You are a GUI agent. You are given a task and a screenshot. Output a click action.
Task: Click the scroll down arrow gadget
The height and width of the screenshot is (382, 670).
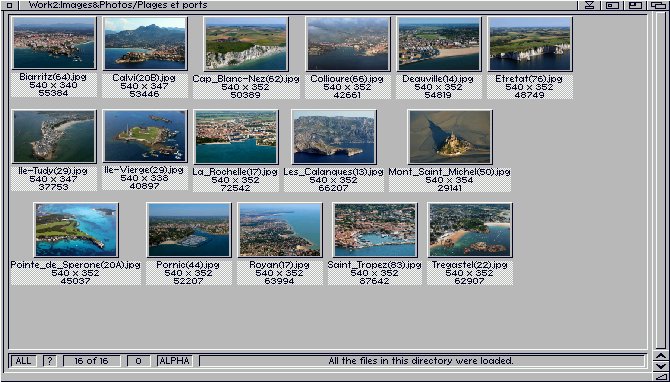(661, 366)
